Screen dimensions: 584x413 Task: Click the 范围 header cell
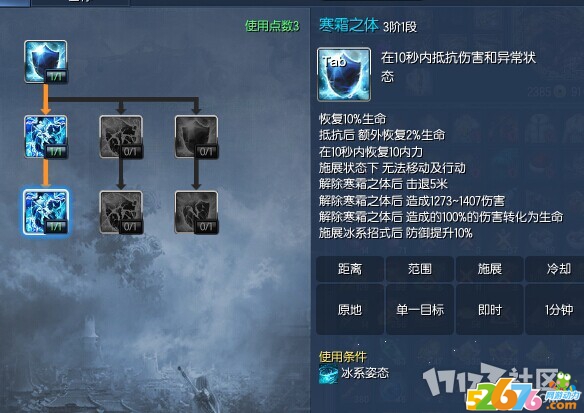pos(420,269)
